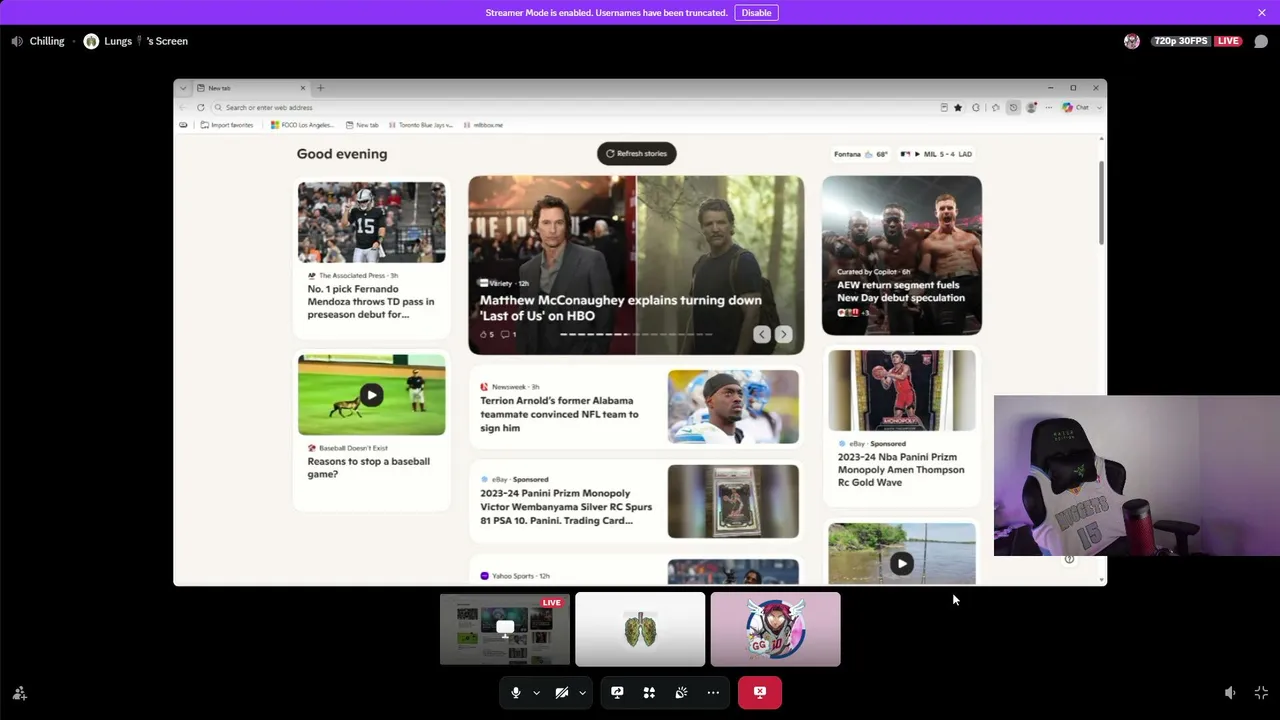Click the MIL 5 - 4 LAD score widget
This screenshot has width=1280, height=720.
[x=936, y=154]
